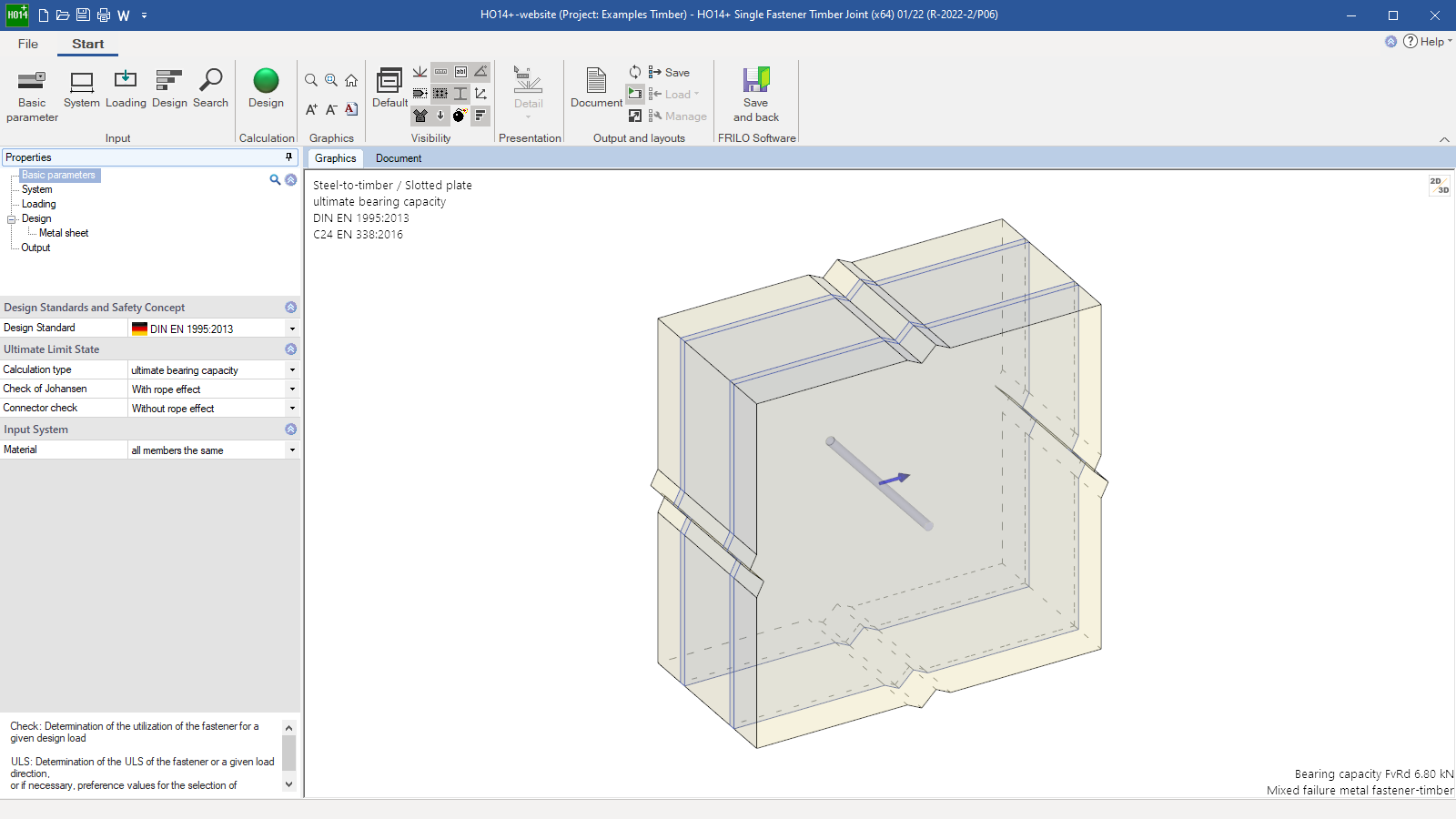Click the search icon in Properties panel

coord(275,179)
